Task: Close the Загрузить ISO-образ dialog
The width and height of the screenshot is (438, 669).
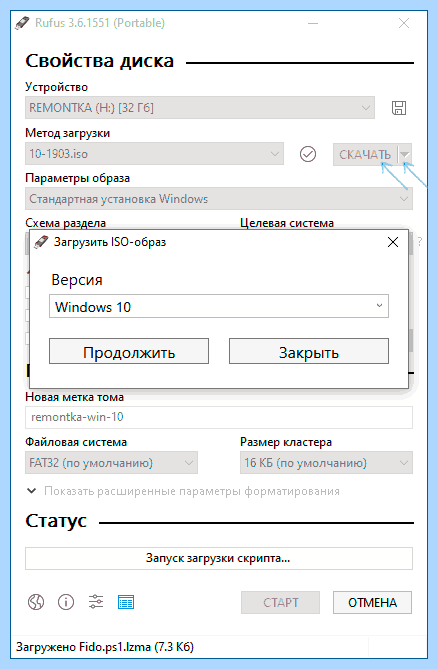Action: click(x=393, y=242)
